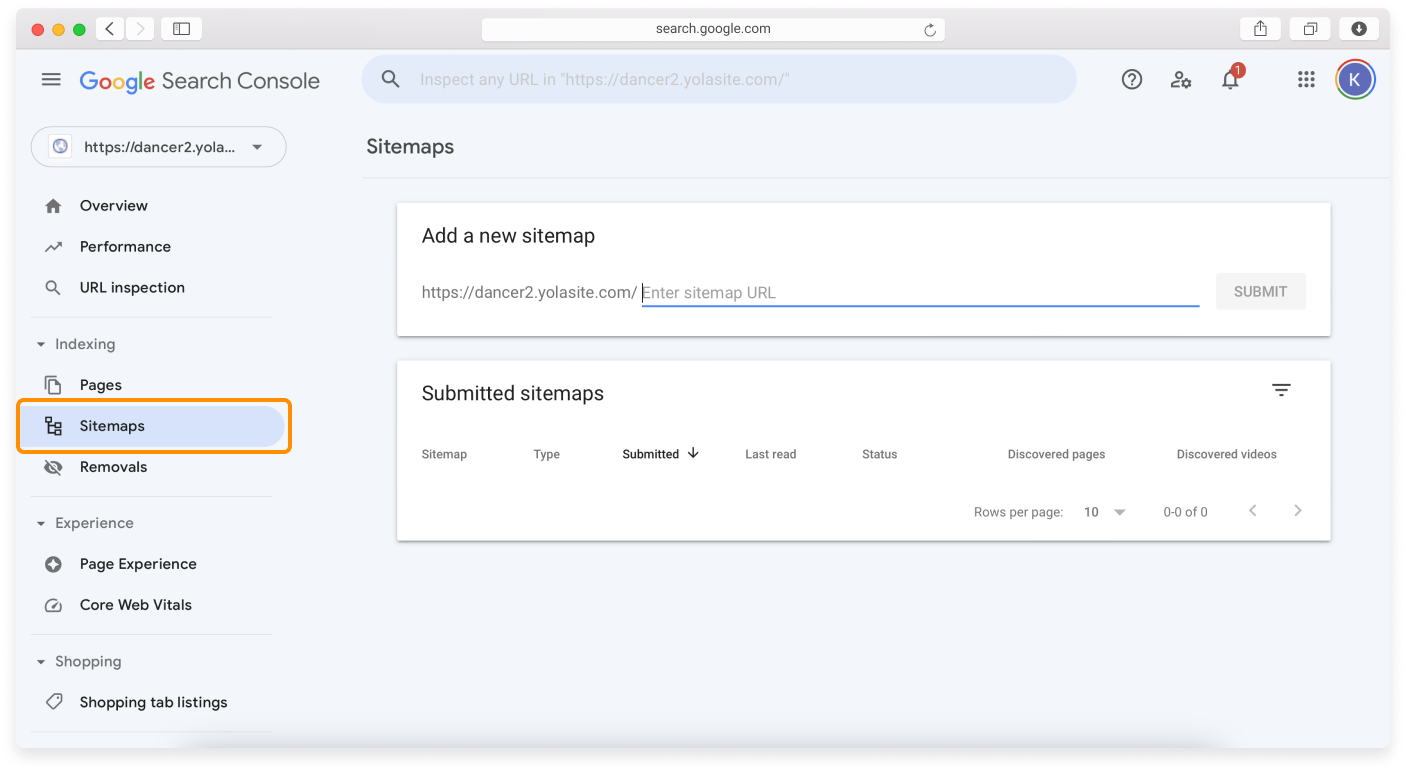This screenshot has width=1406, height=772.
Task: Select the Removals sidebar item
Action: point(113,466)
